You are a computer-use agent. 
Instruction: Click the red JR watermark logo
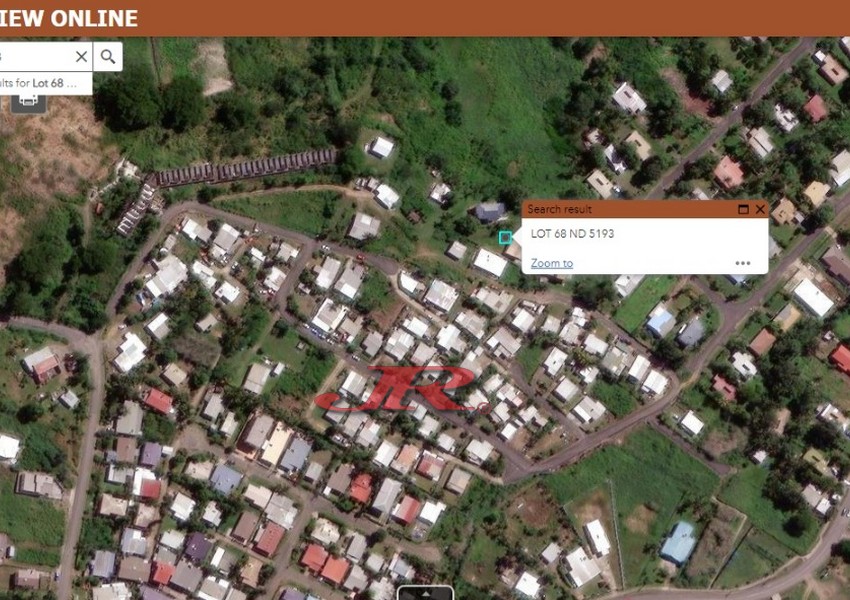tap(401, 389)
